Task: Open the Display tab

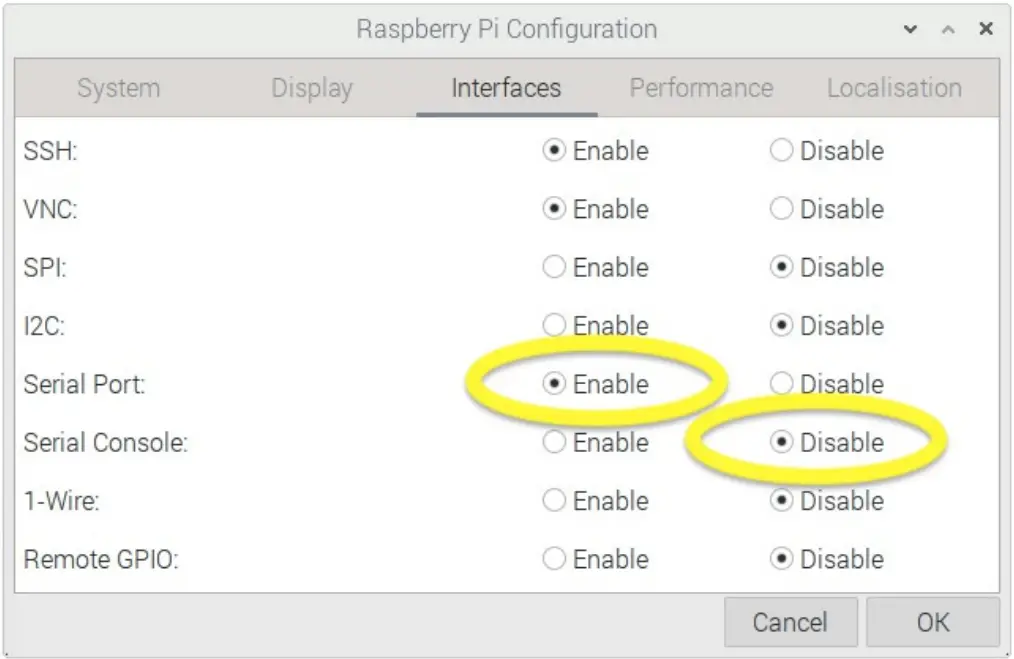Action: coord(312,88)
